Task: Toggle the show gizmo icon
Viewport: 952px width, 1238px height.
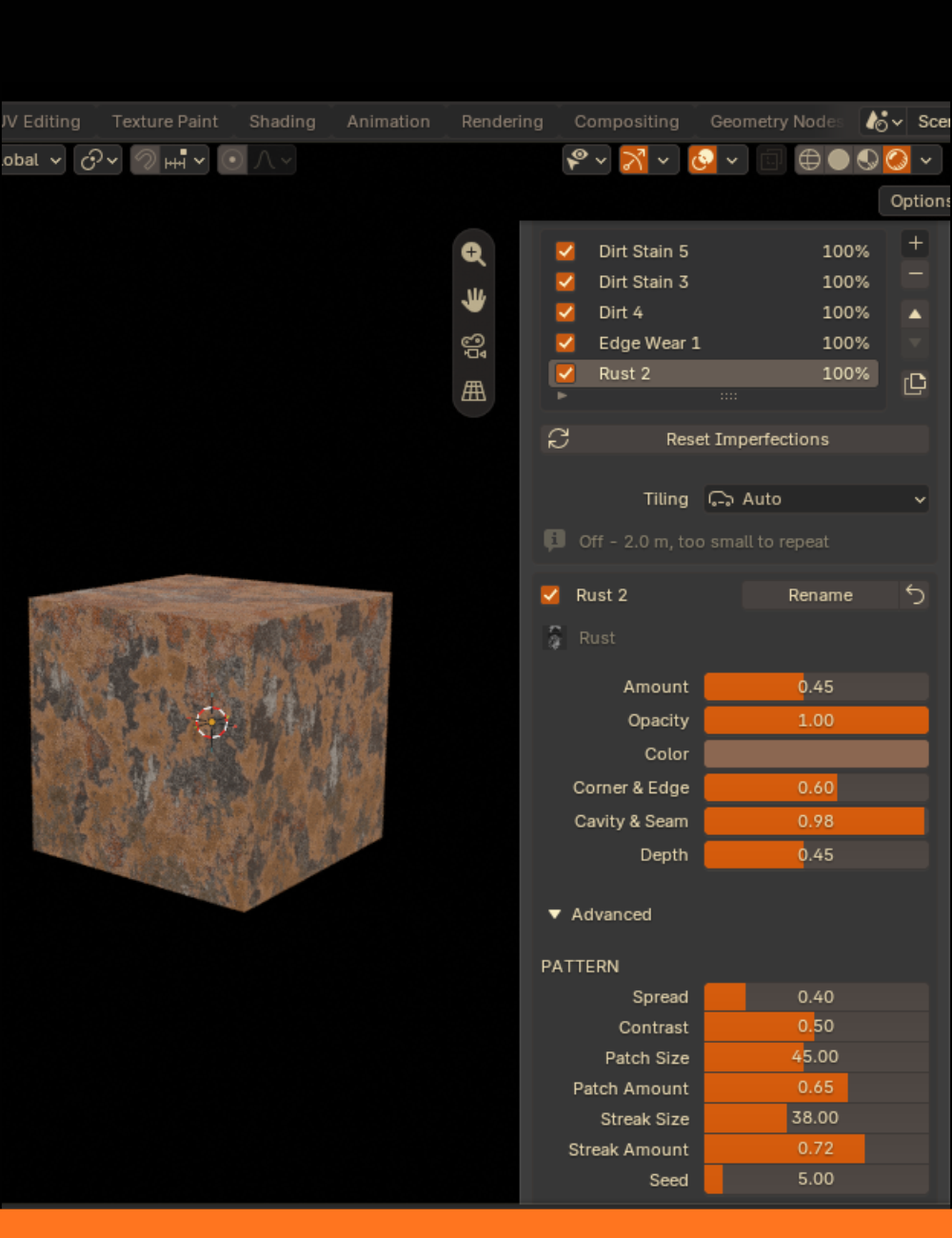Action: 634,160
